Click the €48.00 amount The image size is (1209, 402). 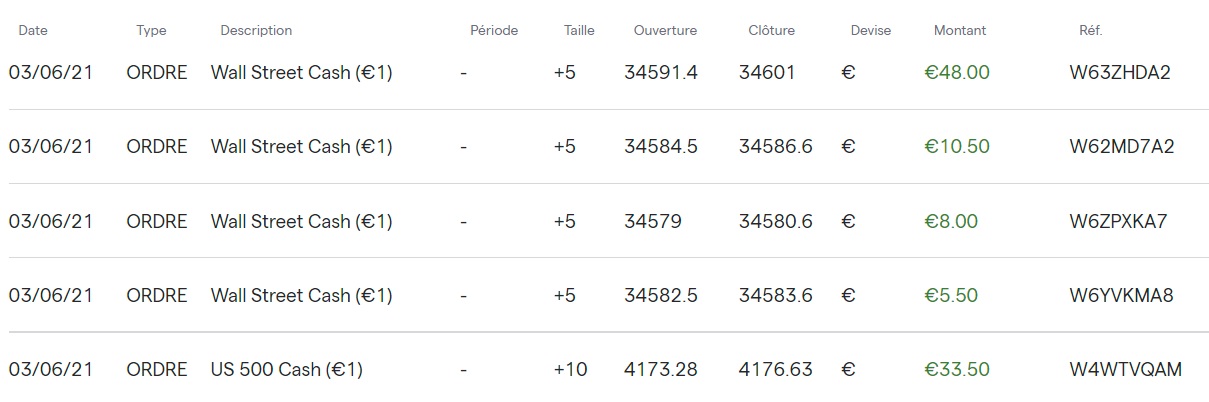(x=956, y=73)
